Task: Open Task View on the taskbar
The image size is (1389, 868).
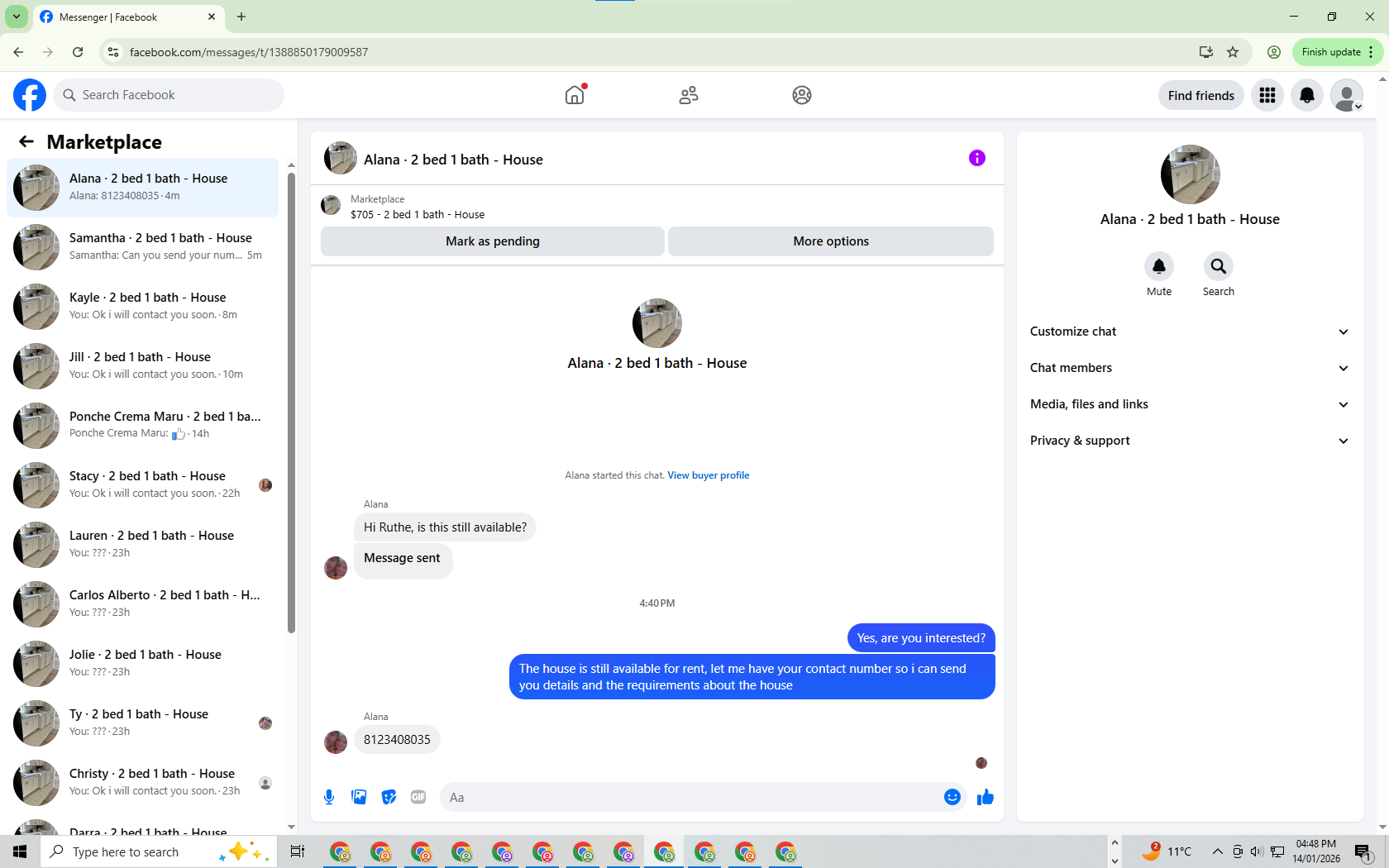Action: click(298, 851)
